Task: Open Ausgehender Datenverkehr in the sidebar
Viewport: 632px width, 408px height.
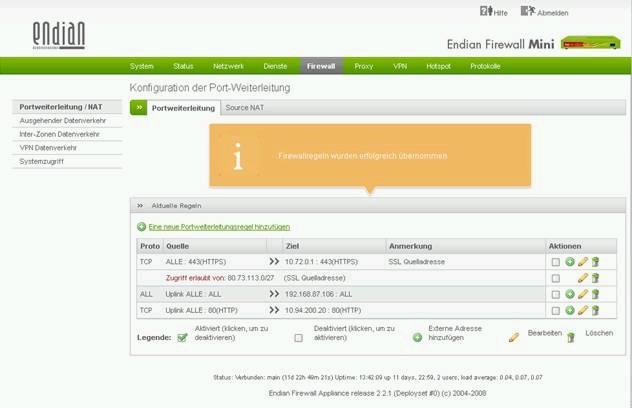Action: (63, 120)
